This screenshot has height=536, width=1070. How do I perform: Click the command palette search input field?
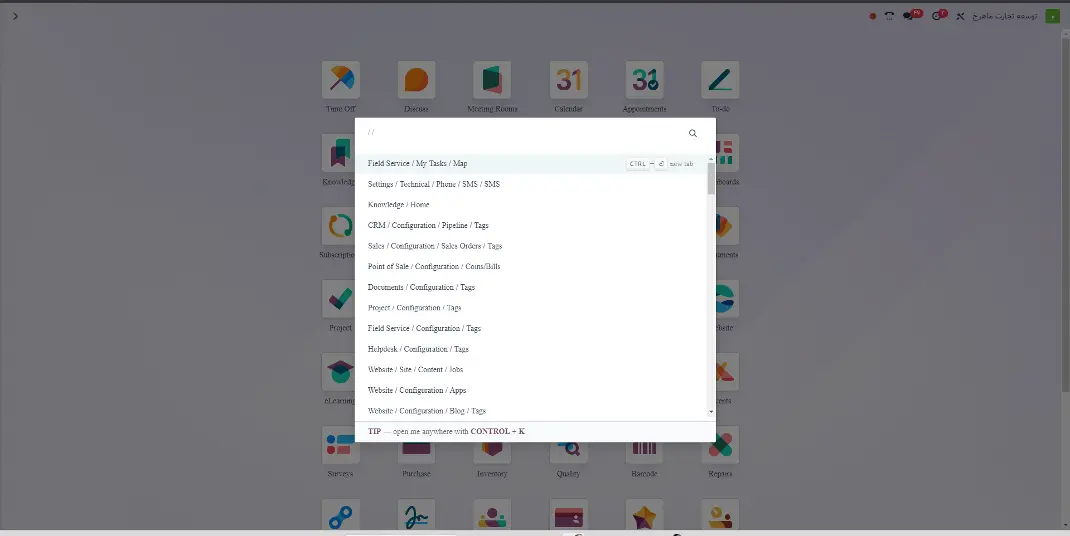click(x=520, y=133)
